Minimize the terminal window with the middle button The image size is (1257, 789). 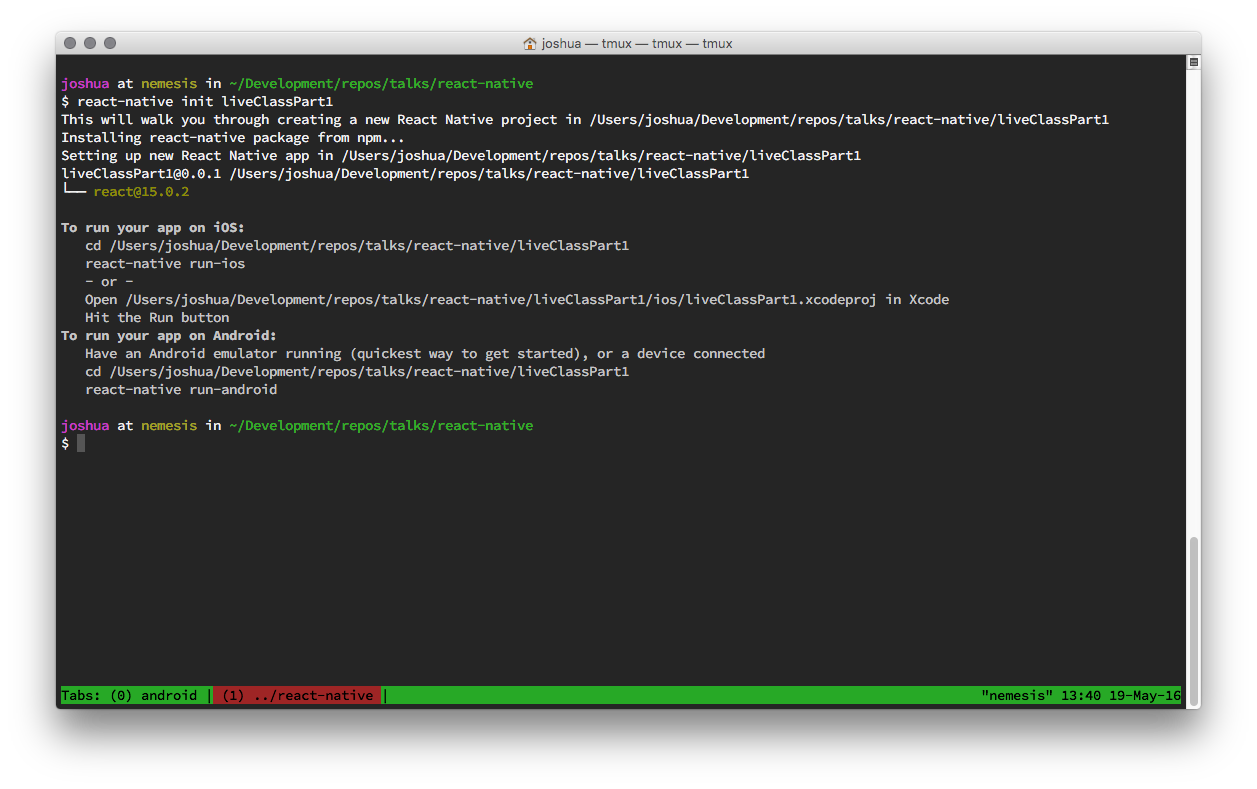click(x=90, y=43)
